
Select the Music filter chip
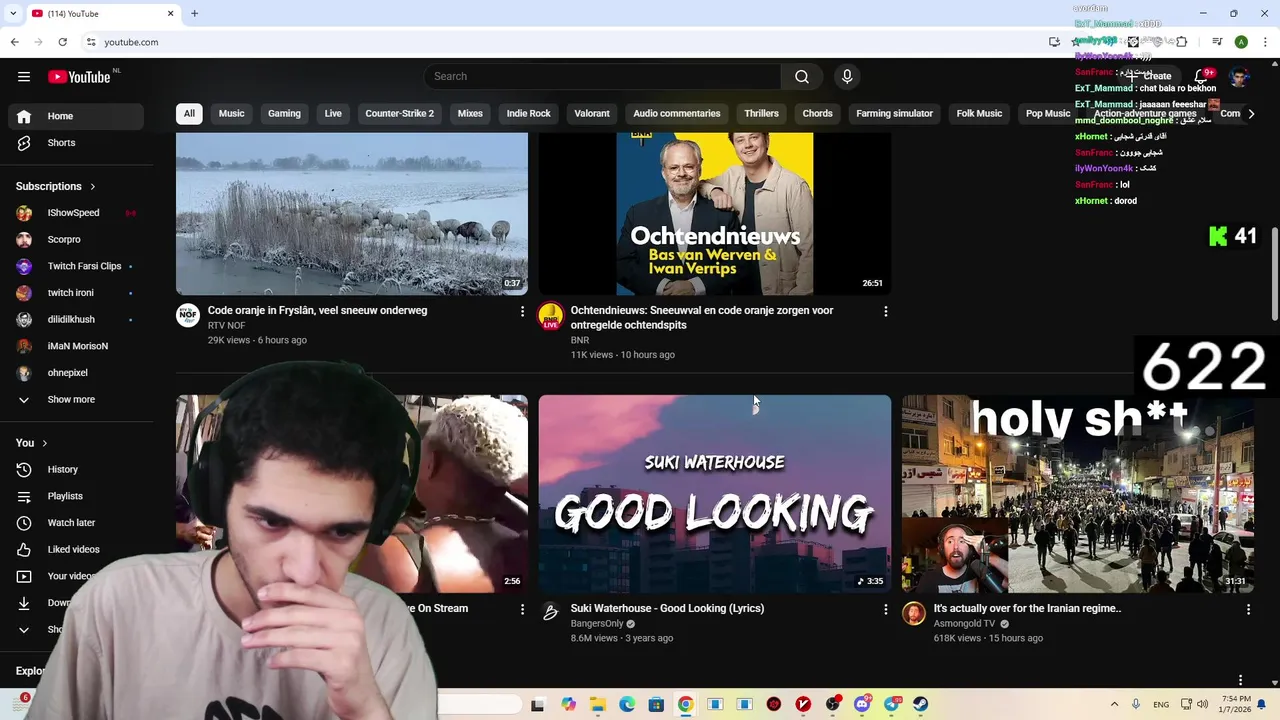click(231, 114)
